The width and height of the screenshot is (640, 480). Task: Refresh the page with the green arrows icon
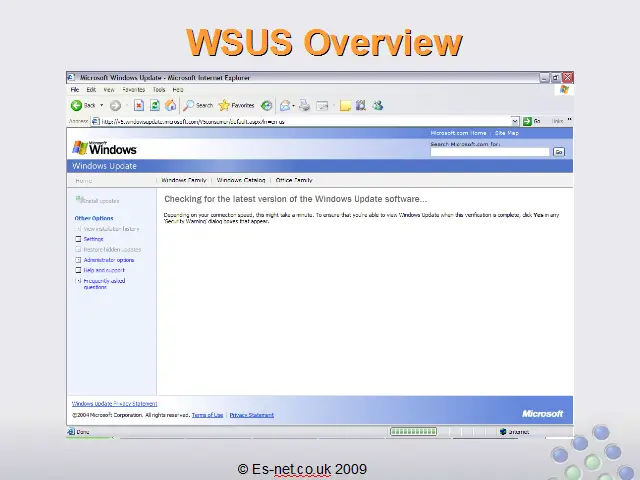point(155,106)
